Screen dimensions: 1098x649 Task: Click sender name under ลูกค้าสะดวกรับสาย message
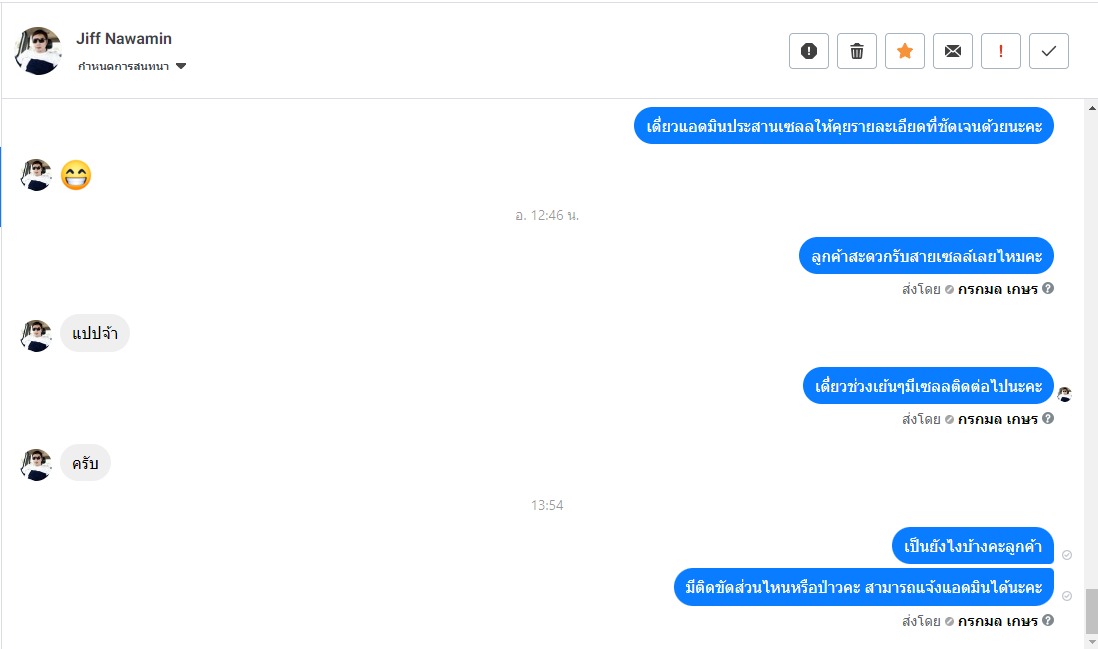point(998,289)
